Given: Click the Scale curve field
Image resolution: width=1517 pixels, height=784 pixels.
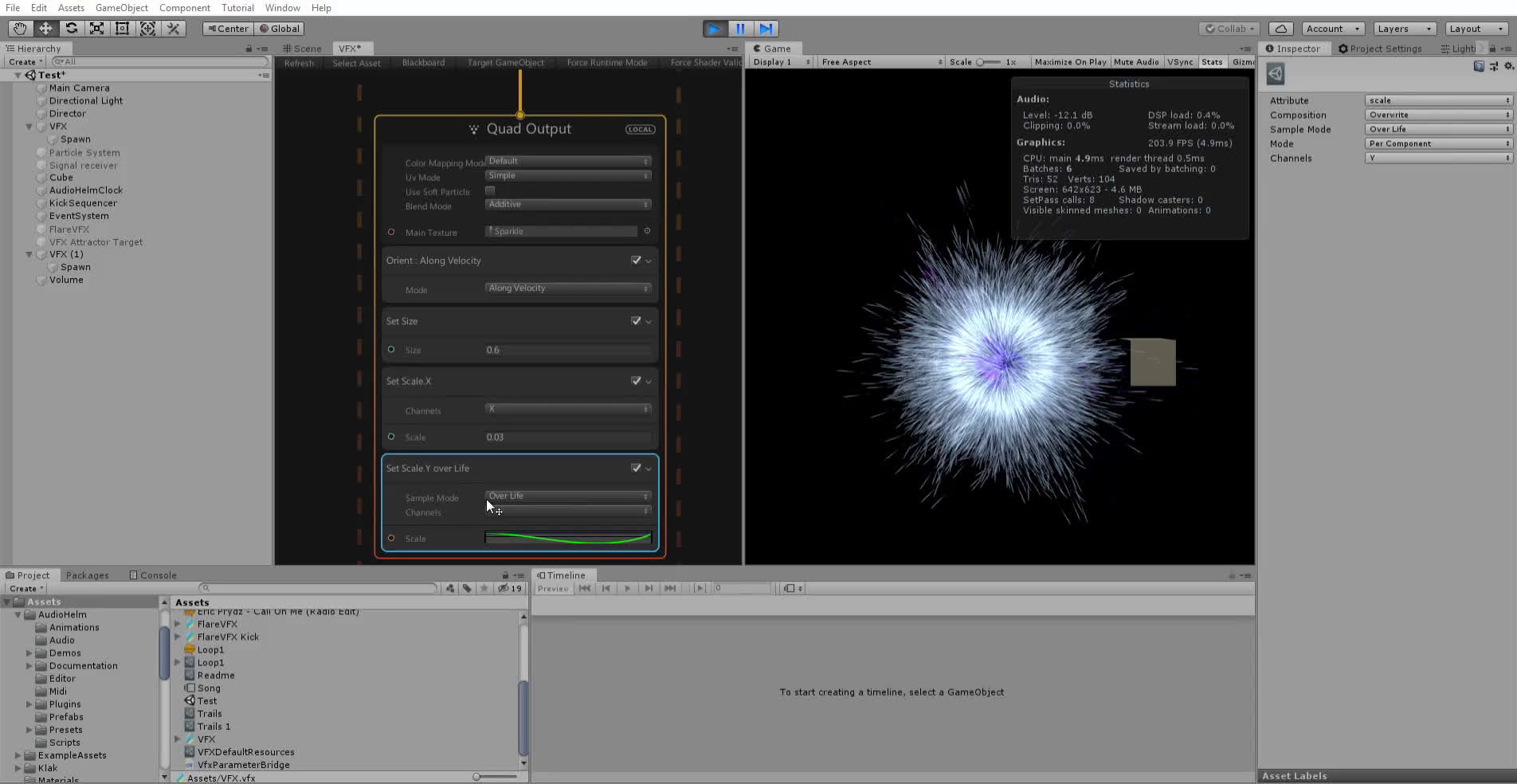Looking at the screenshot, I should (568, 539).
